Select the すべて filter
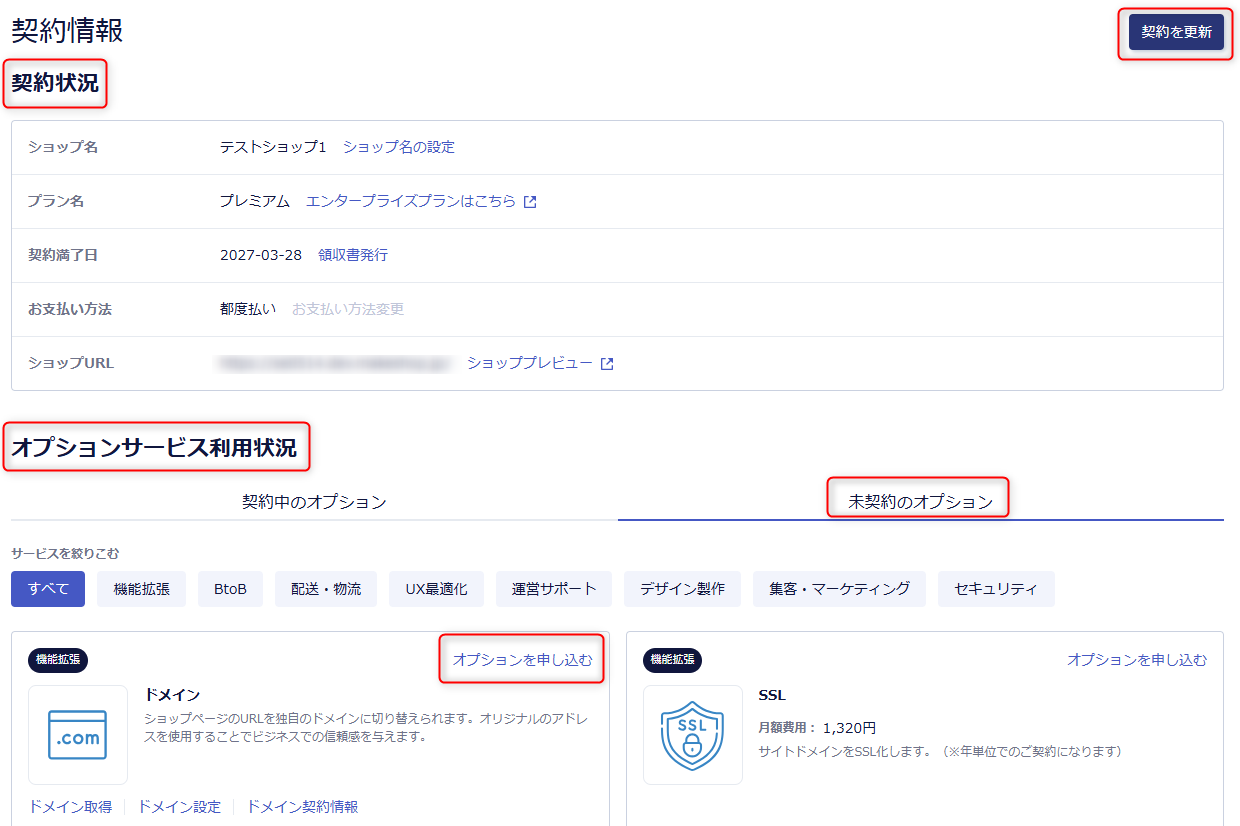 click(48, 589)
